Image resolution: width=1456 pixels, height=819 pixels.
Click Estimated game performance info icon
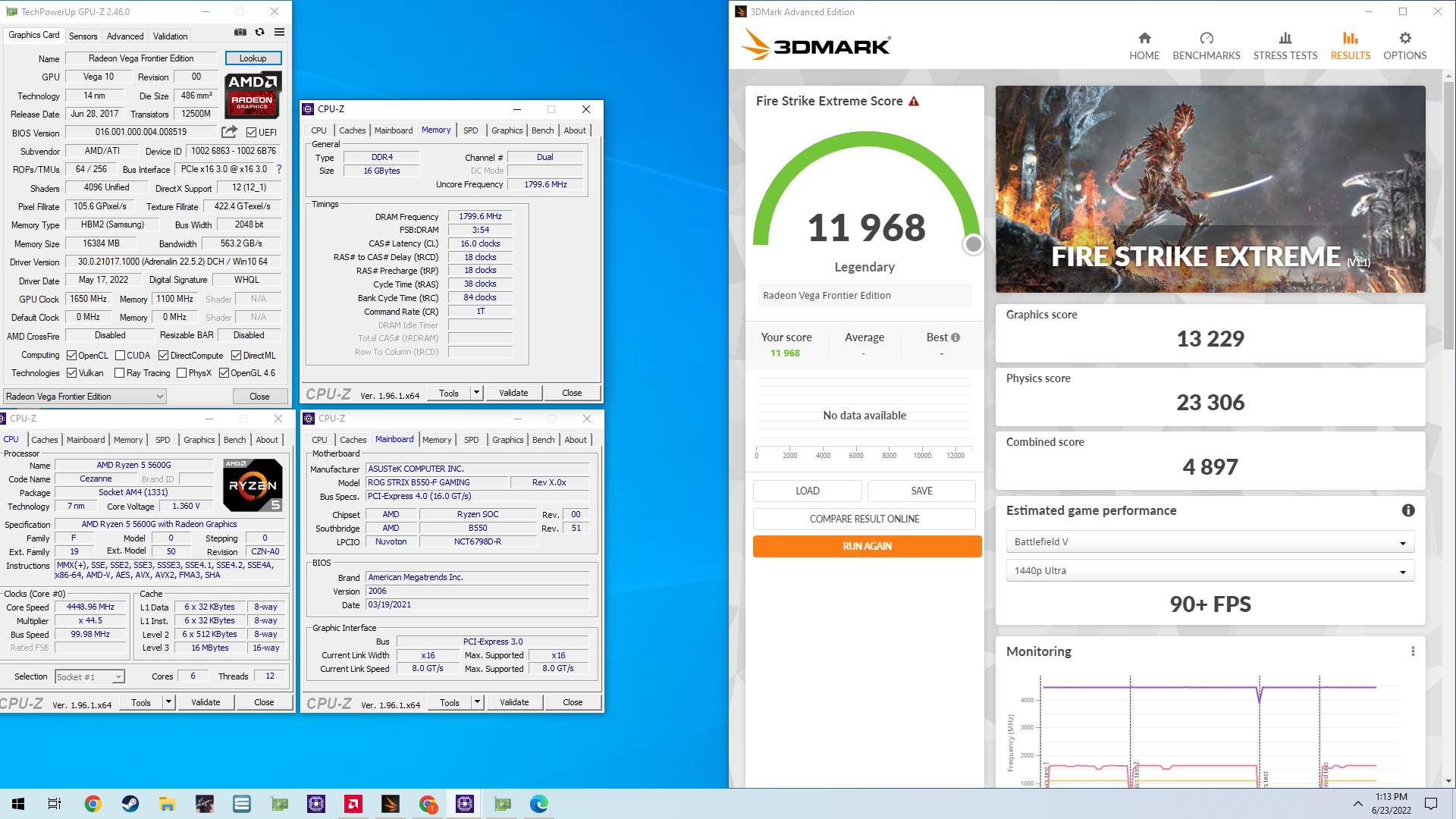1408,510
